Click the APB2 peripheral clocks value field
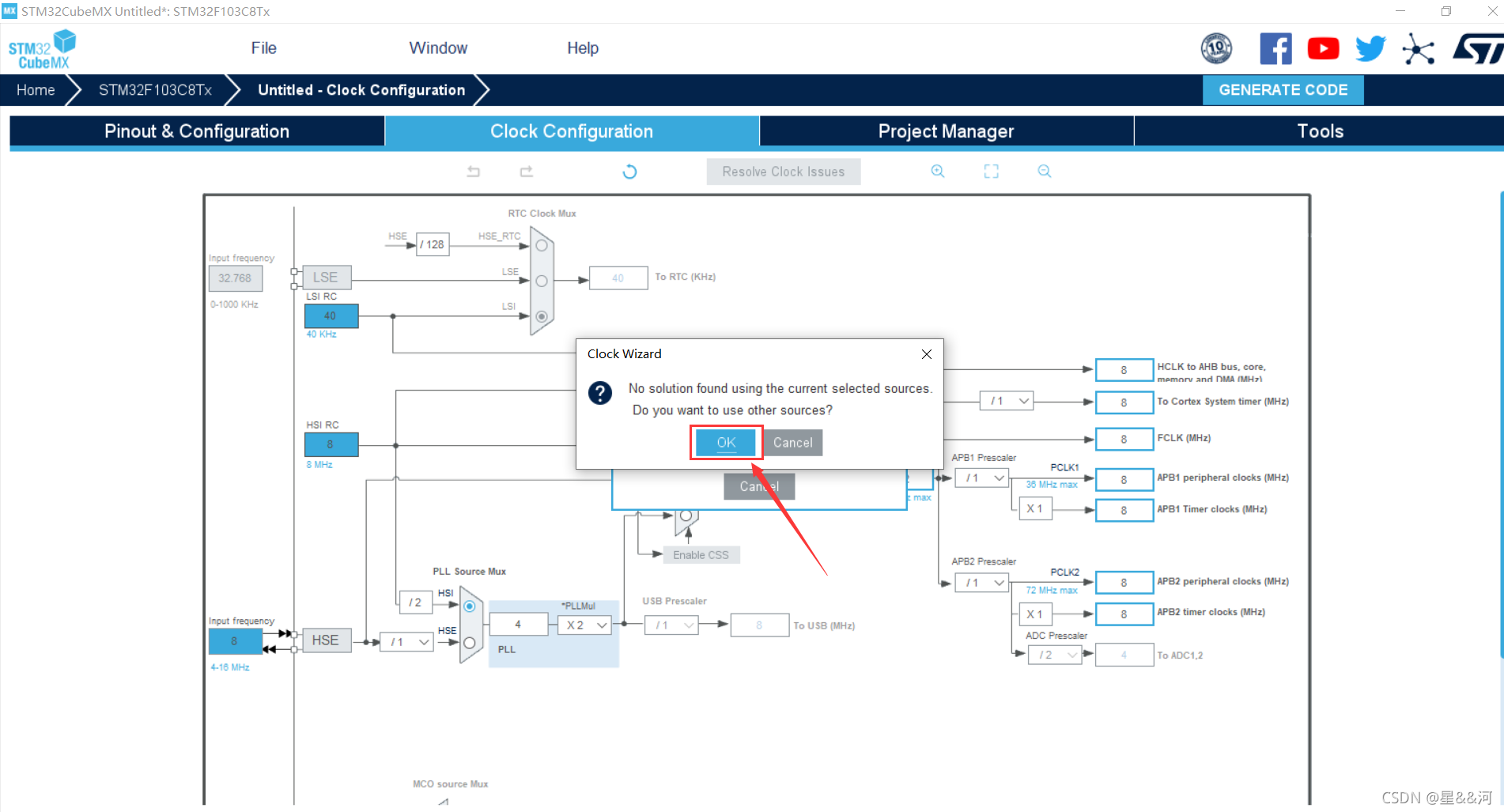 [x=1124, y=583]
